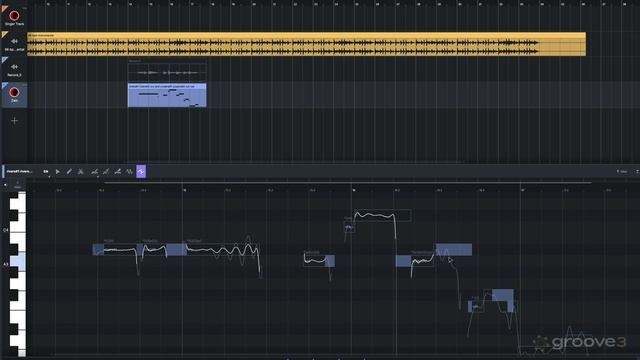
Task: Select the Record_3 audio waveform clip
Action: (167, 72)
